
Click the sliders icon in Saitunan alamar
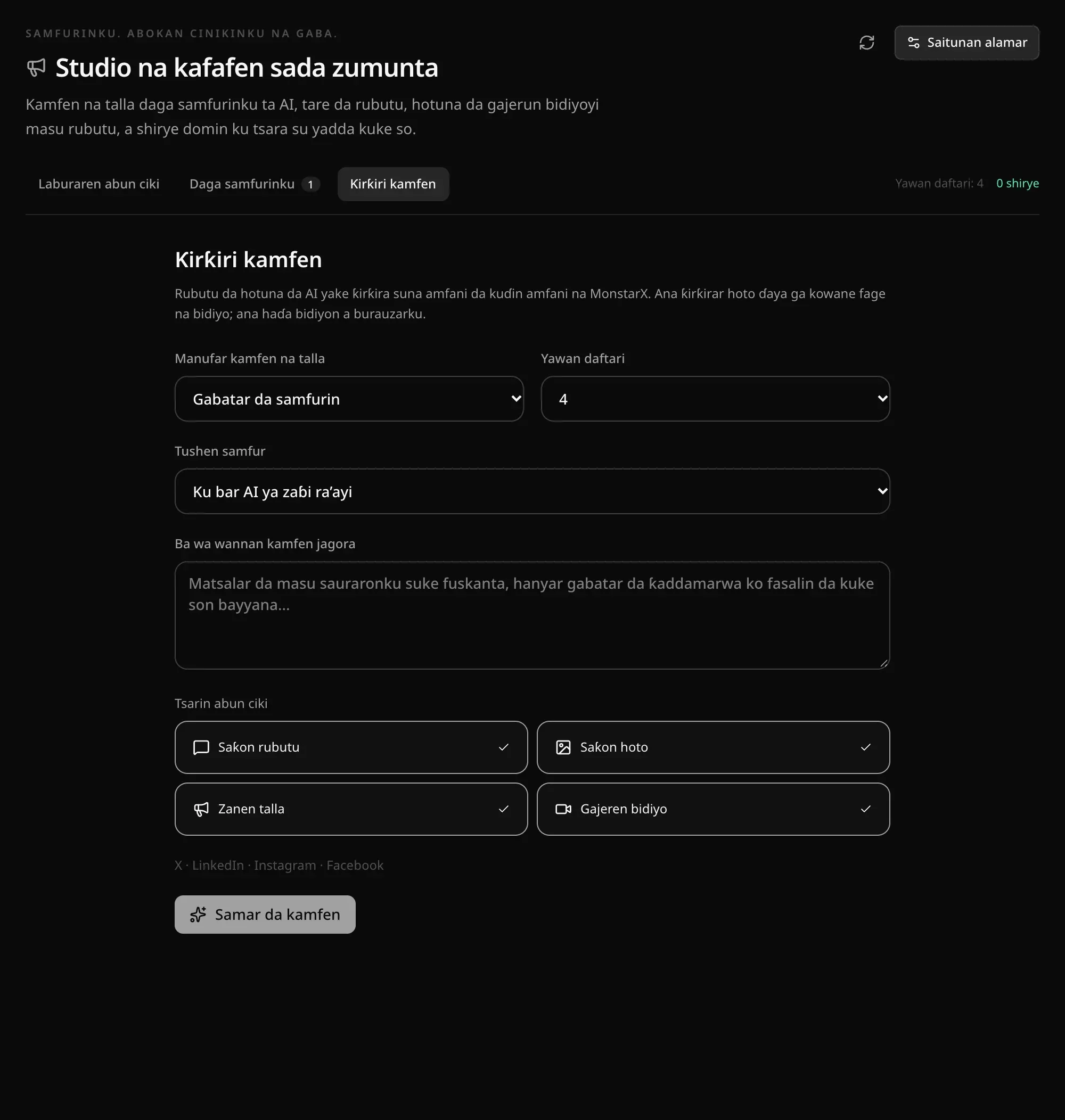click(913, 43)
